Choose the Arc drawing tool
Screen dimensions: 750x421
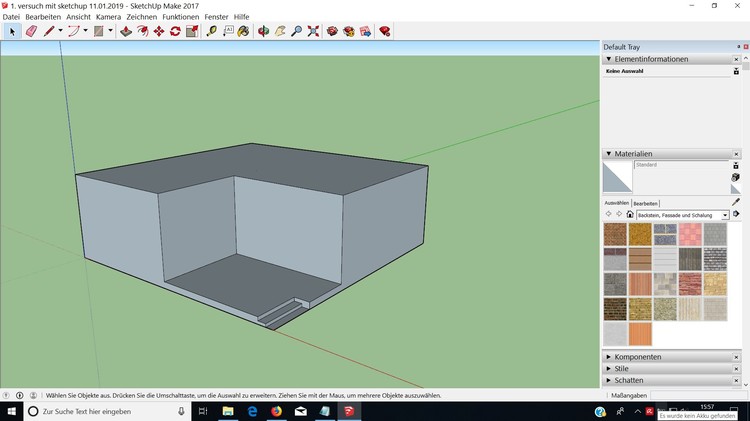point(73,32)
